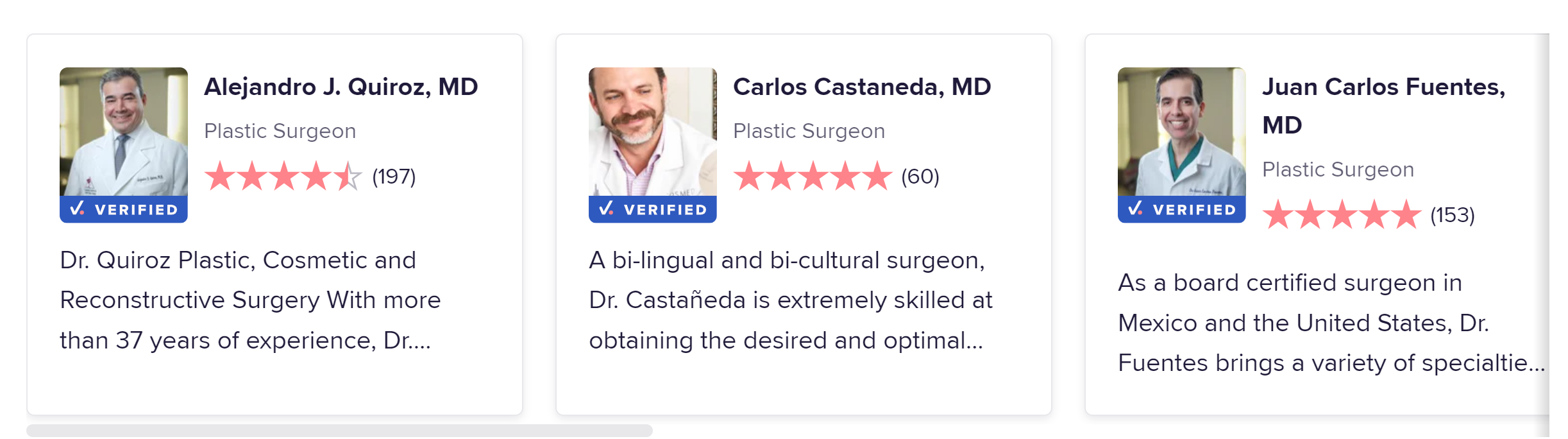Click Dr. Castañeda's bi-lingual surgeon description
The image size is (1568, 439).
click(790, 300)
